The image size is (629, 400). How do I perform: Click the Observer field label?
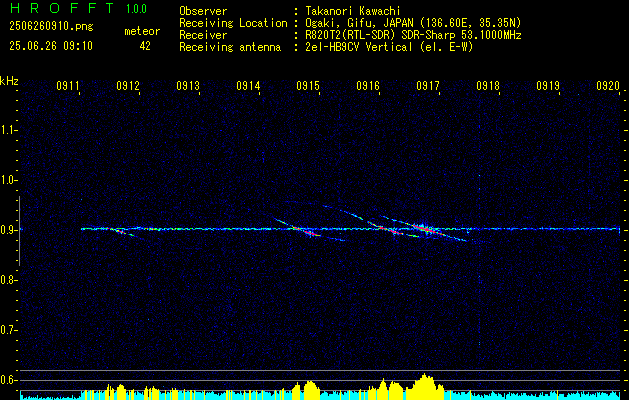(203, 12)
